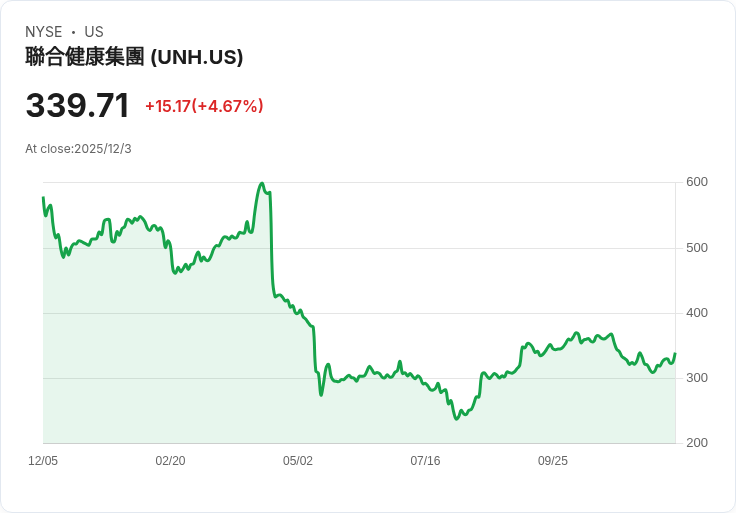Select the +15.17(+4.67%) price change text
This screenshot has width=736, height=513.
204,106
